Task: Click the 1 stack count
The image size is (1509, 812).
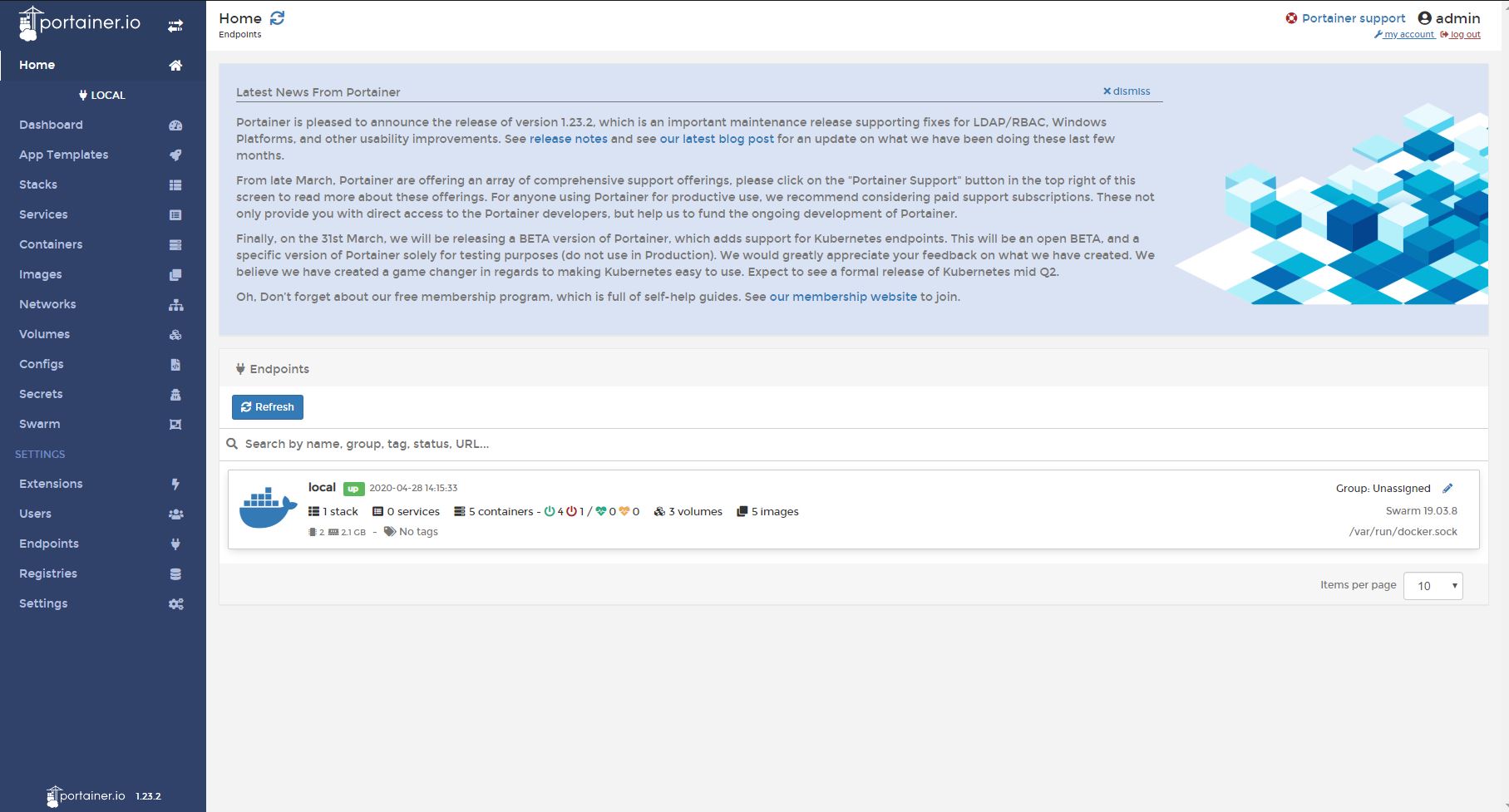Action: (333, 512)
